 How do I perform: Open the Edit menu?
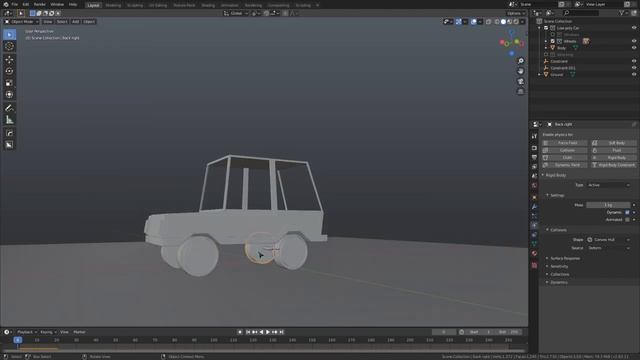[x=26, y=4]
